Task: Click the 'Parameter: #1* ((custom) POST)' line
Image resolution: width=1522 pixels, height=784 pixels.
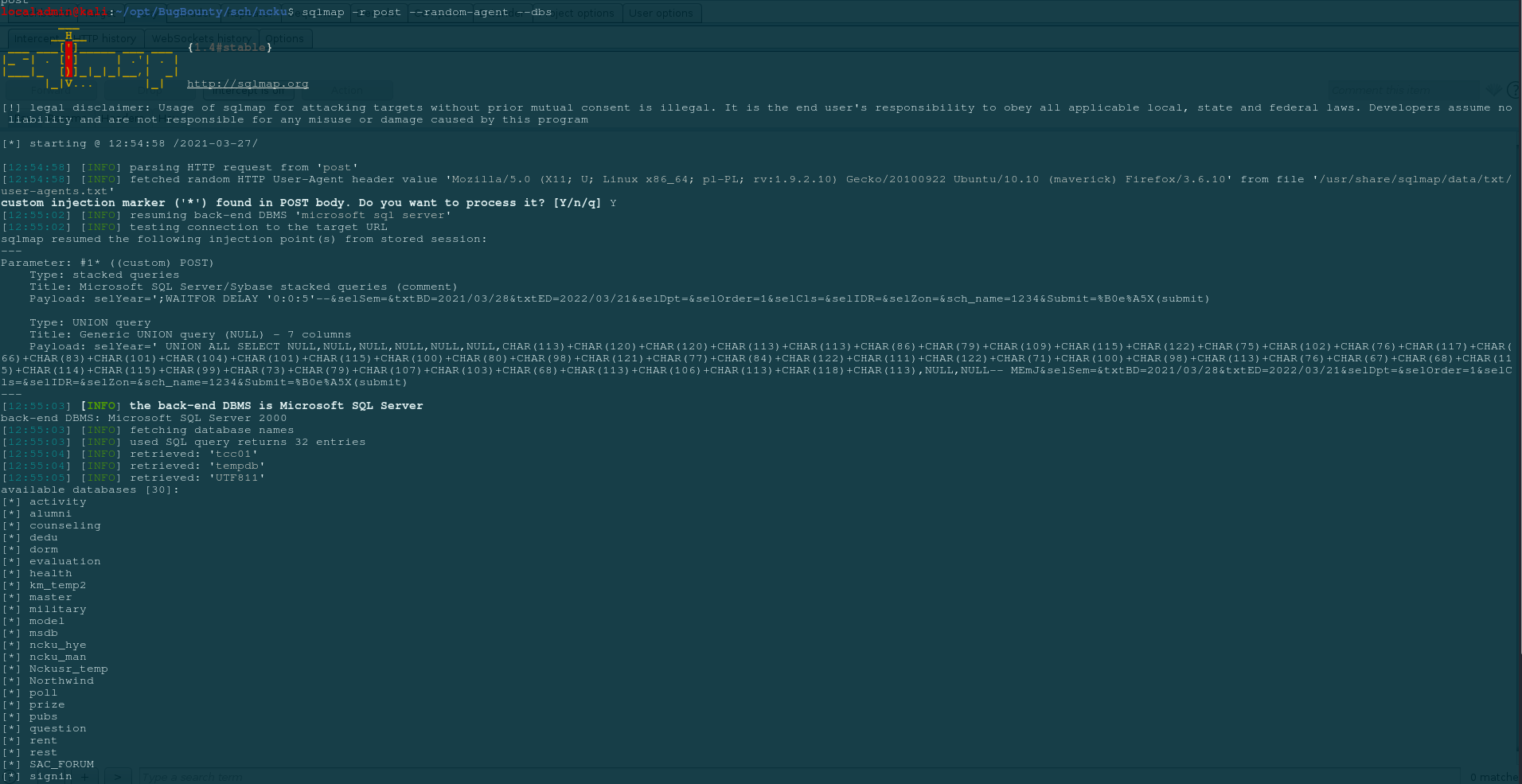Action: (107, 263)
